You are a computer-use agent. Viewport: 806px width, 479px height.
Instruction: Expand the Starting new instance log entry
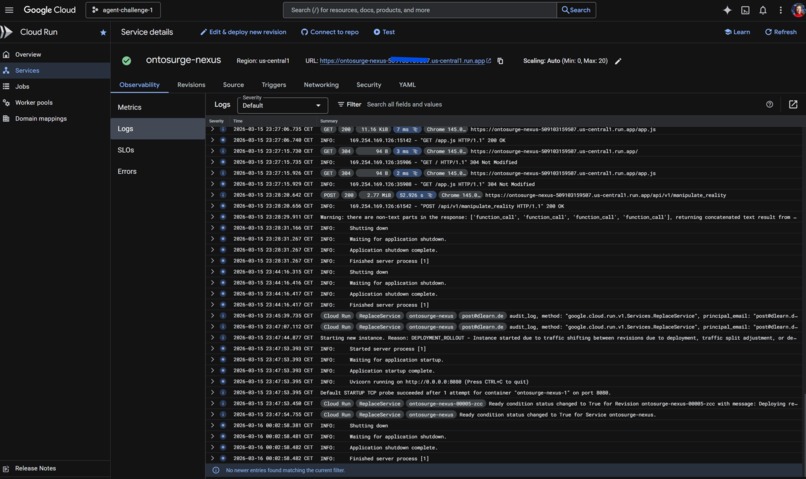tap(212, 338)
